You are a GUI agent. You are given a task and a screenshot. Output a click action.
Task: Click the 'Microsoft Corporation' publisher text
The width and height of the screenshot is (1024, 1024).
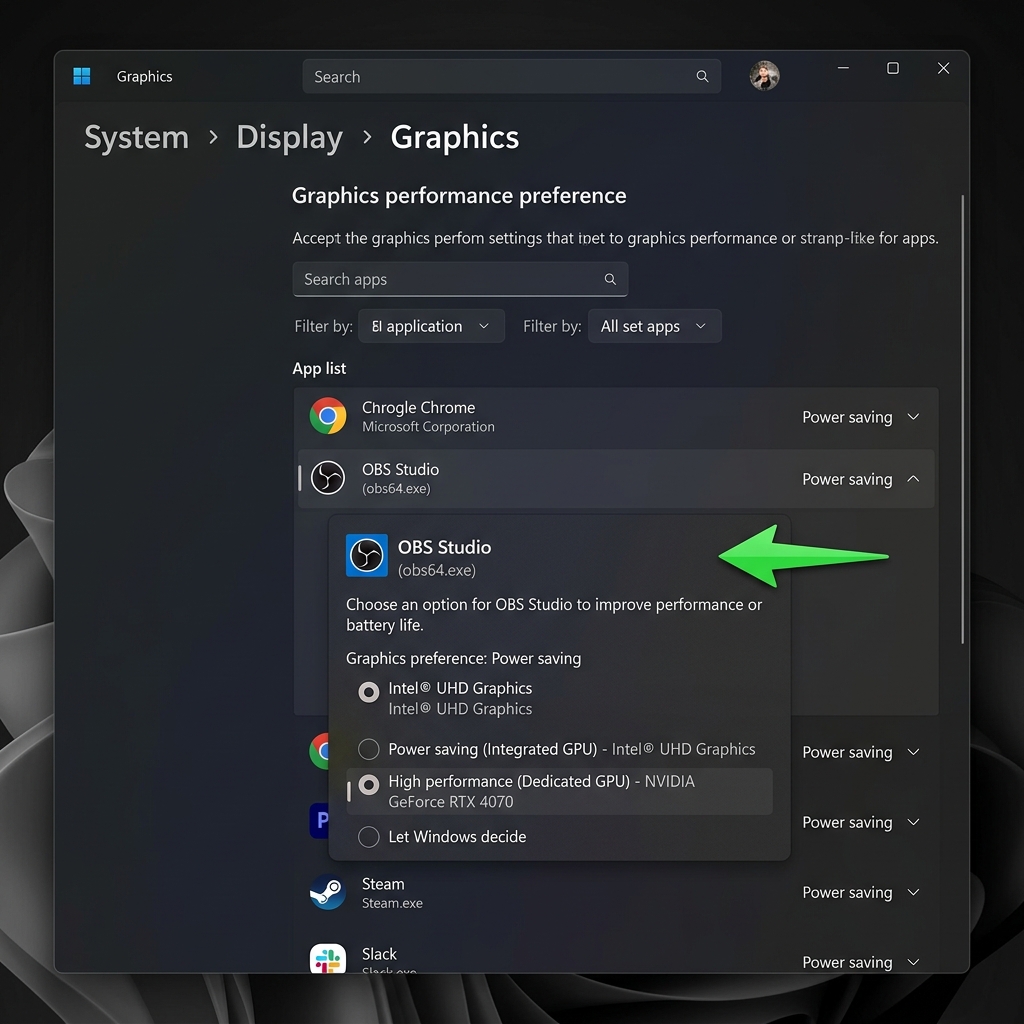428,426
